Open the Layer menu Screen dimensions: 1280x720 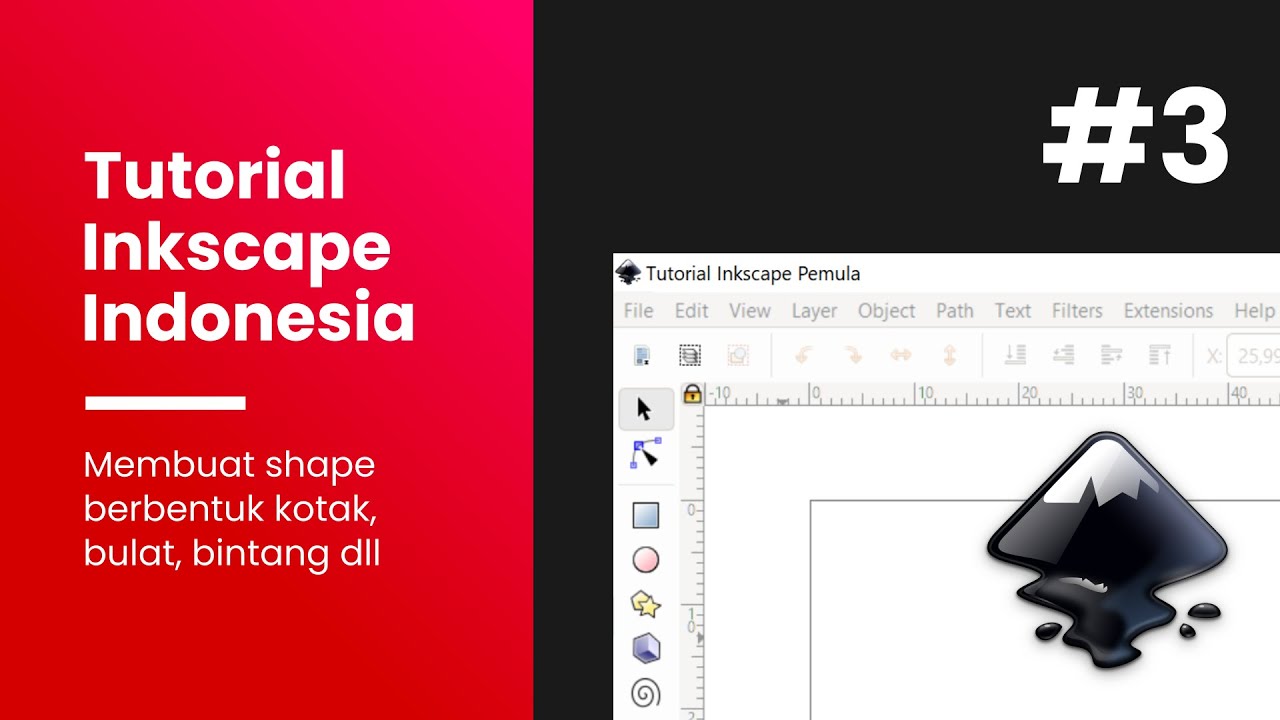pos(814,311)
